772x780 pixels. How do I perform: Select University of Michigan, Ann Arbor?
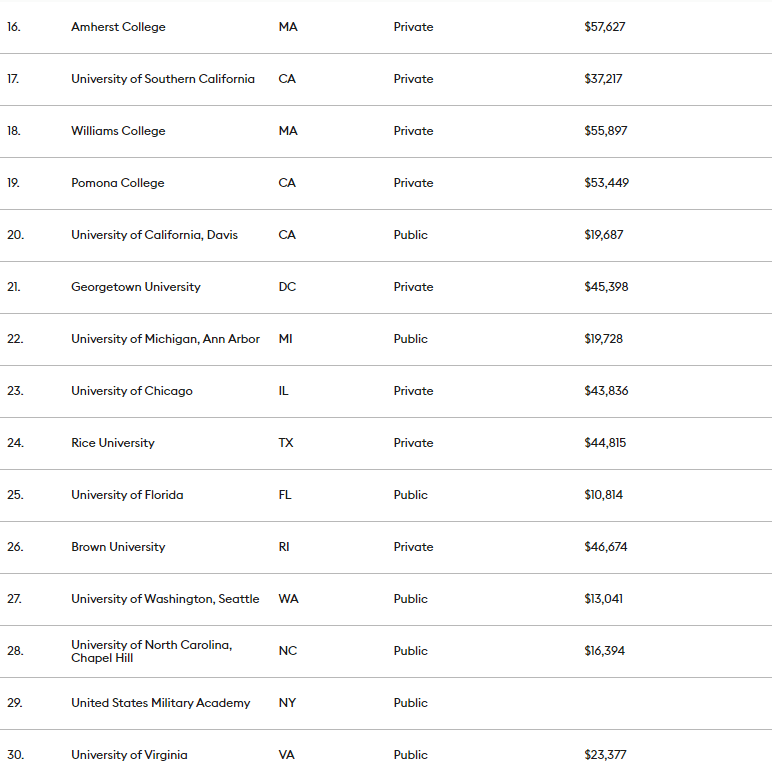165,339
